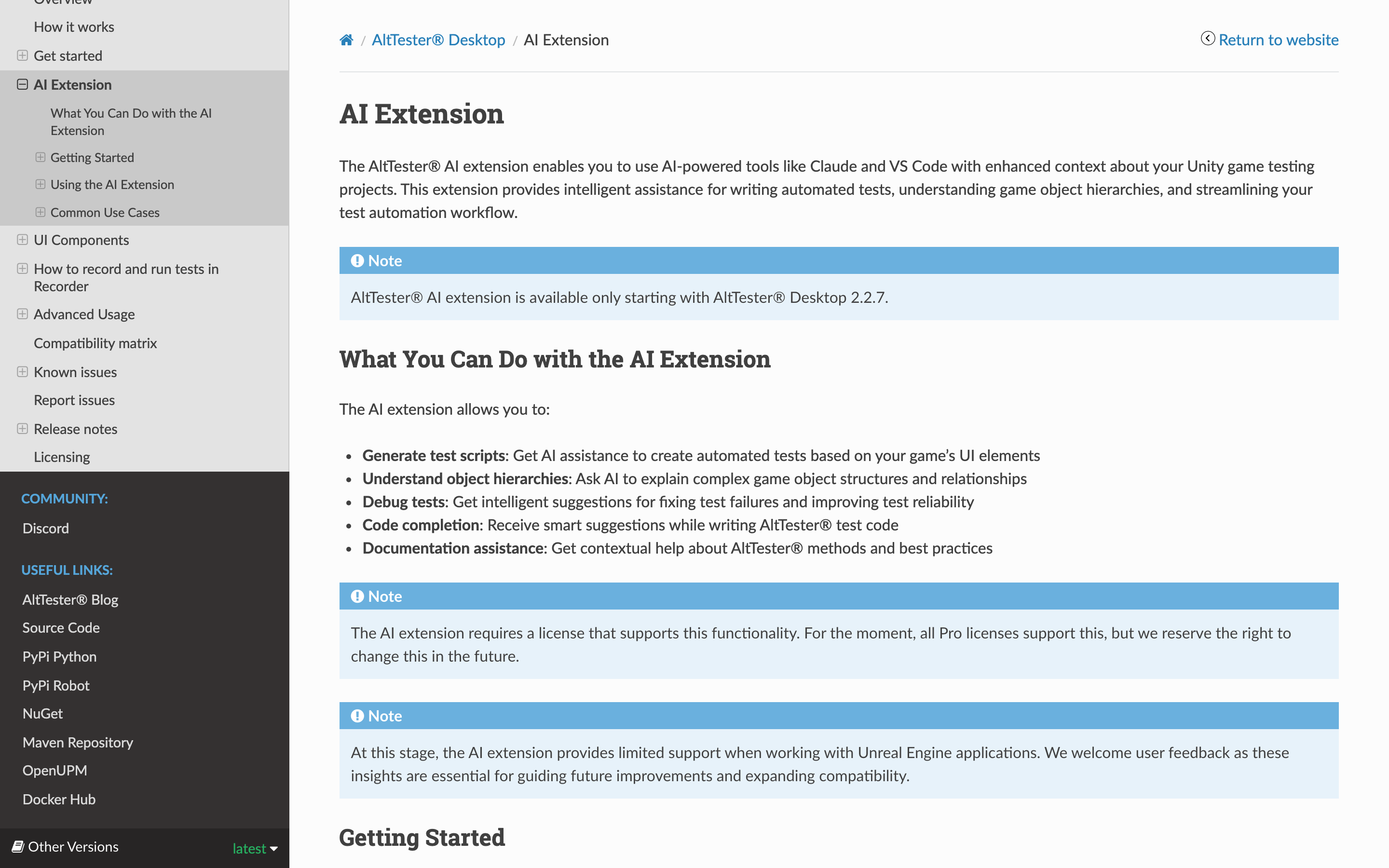Open the Discord community link
The height and width of the screenshot is (868, 1389).
45,528
